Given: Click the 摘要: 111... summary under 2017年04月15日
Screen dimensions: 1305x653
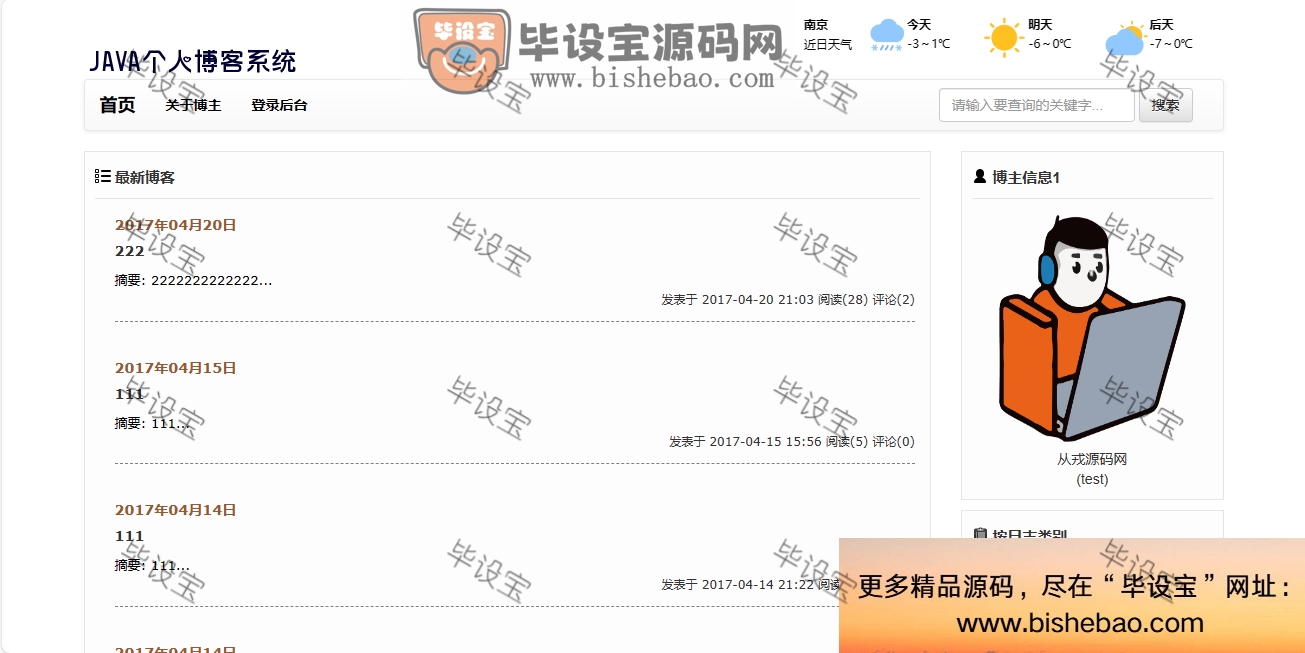Looking at the screenshot, I should click(x=152, y=423).
